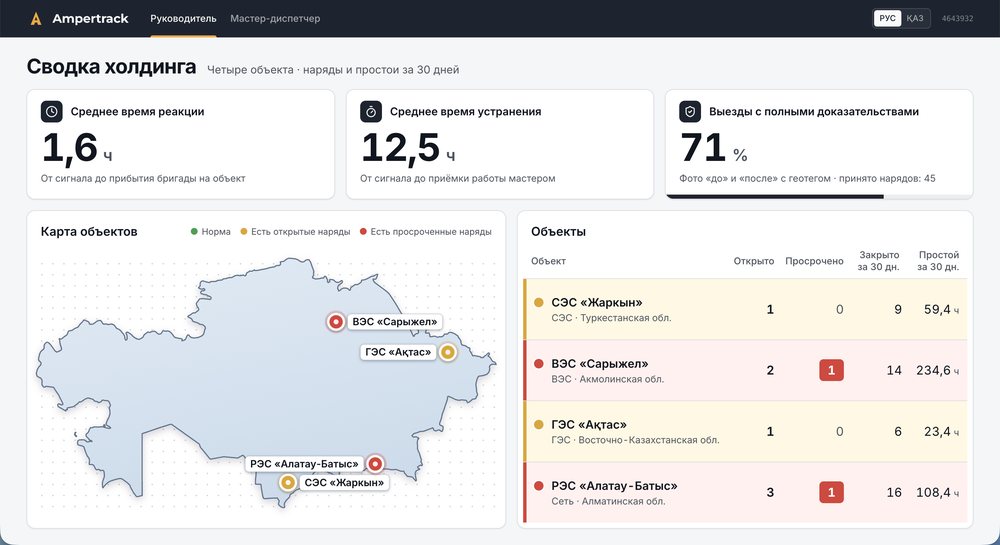Click the red map pin for ВЭС «Сарыжел»
This screenshot has height=545, width=1000.
coord(335,322)
